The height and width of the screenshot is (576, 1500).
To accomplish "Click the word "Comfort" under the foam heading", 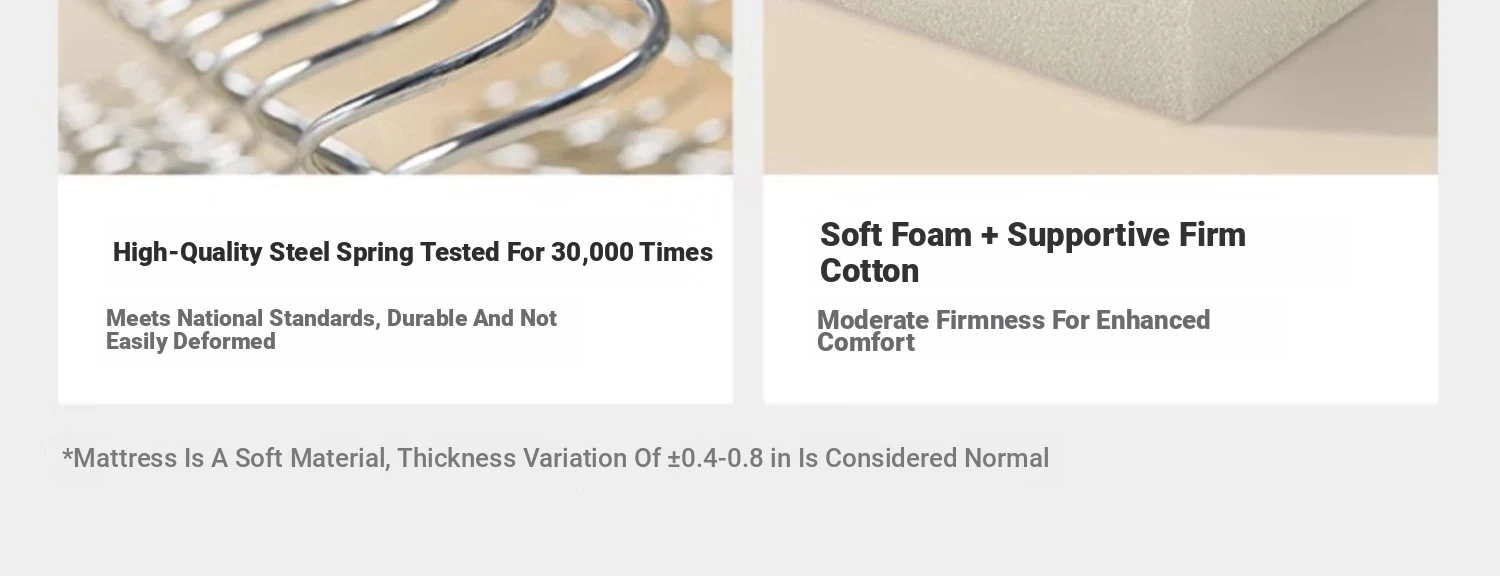I will coord(866,343).
